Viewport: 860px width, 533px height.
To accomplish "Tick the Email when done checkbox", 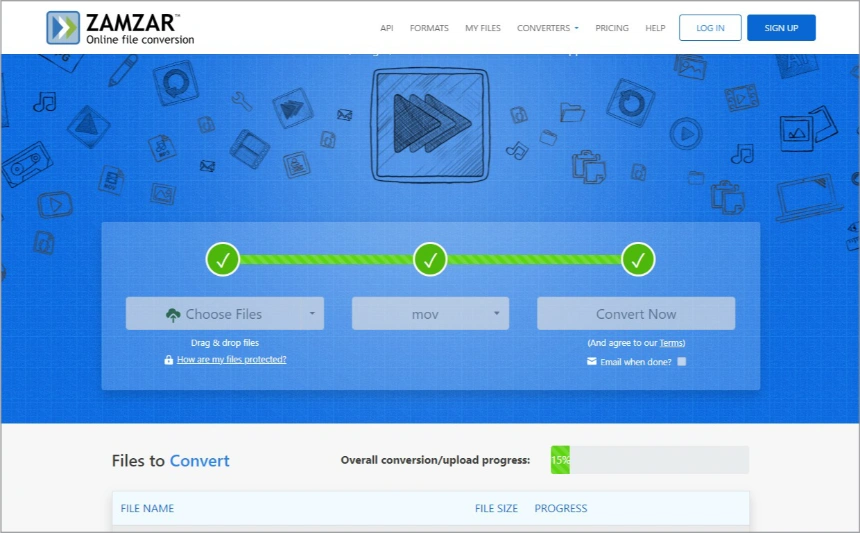I will 682,361.
